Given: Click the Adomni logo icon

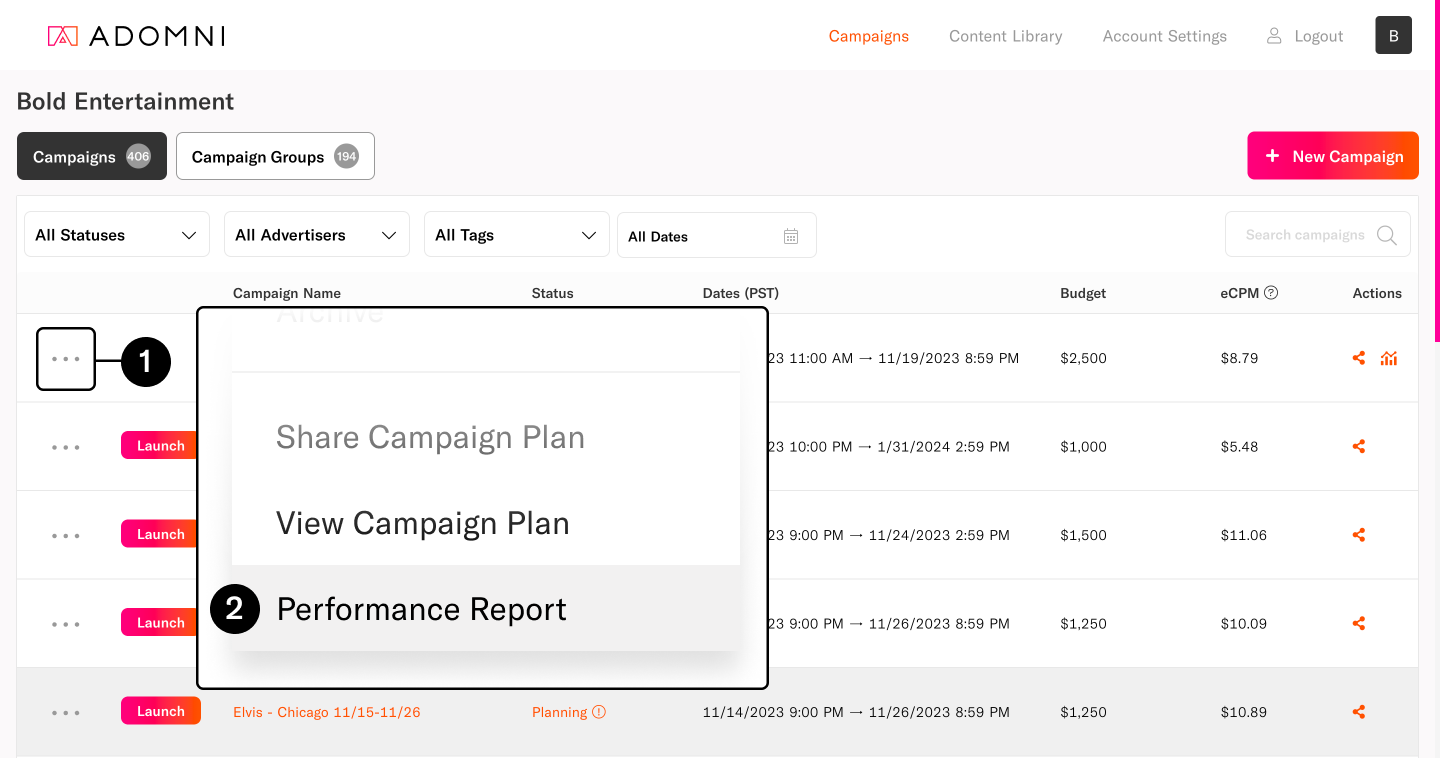Looking at the screenshot, I should pyautogui.click(x=62, y=36).
